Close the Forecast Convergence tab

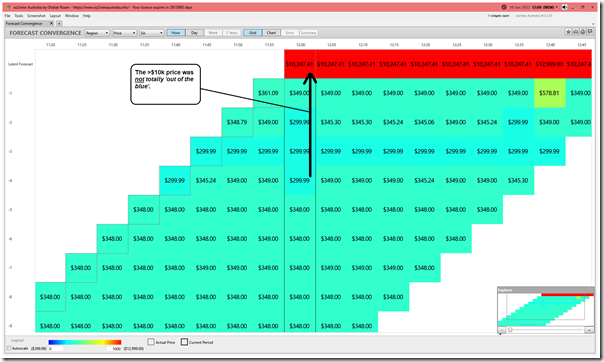coord(52,23)
